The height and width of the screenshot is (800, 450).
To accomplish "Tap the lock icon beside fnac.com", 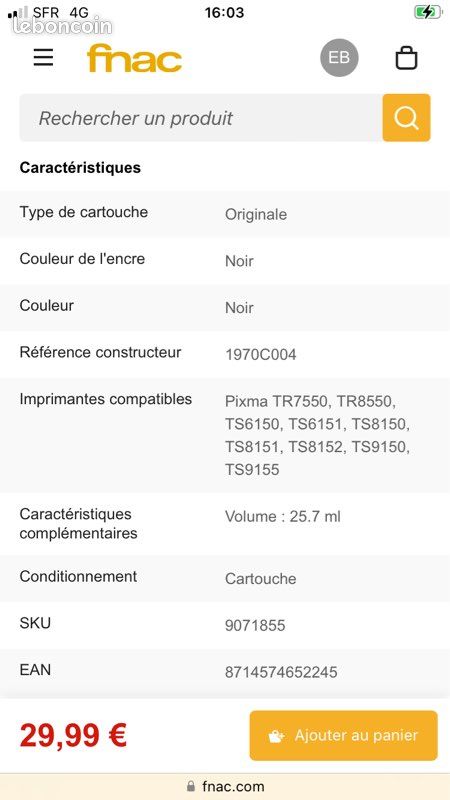I will [x=191, y=786].
